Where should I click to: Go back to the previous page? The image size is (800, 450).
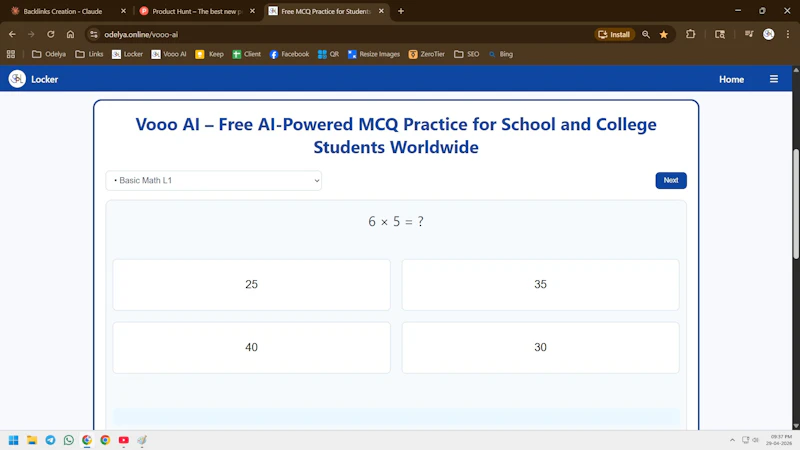[x=12, y=34]
